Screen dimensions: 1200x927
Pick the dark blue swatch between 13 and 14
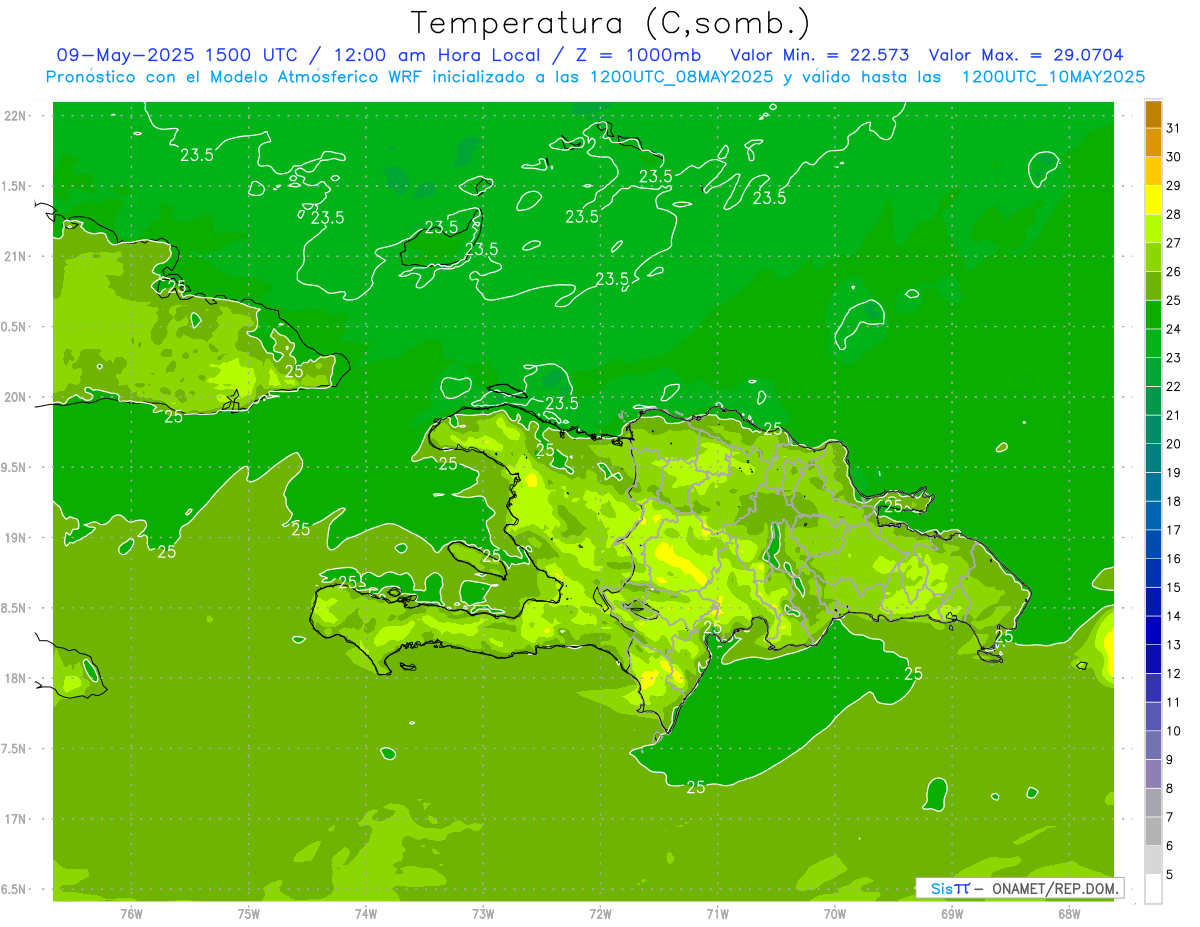(x=1153, y=630)
